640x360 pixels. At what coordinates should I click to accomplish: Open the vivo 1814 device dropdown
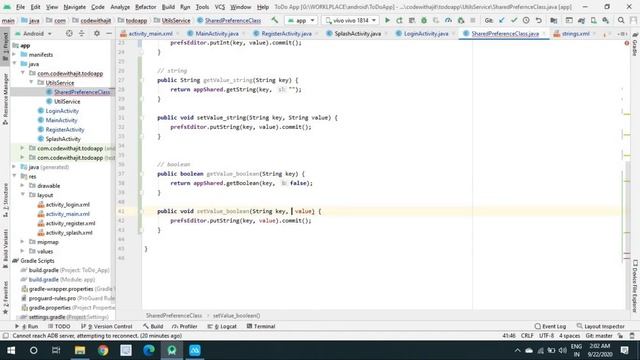coord(350,20)
